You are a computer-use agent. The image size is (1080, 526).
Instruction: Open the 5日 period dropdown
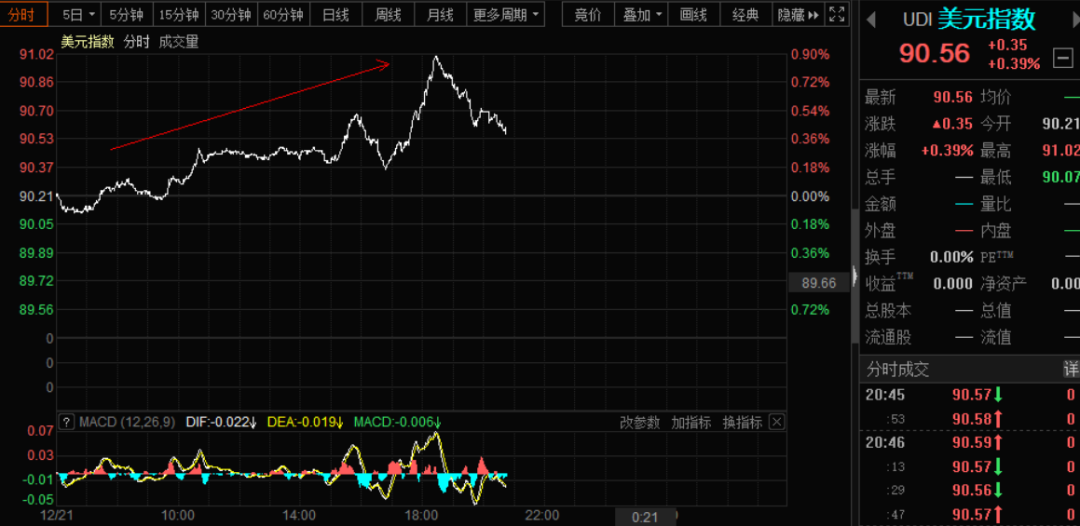coord(79,15)
